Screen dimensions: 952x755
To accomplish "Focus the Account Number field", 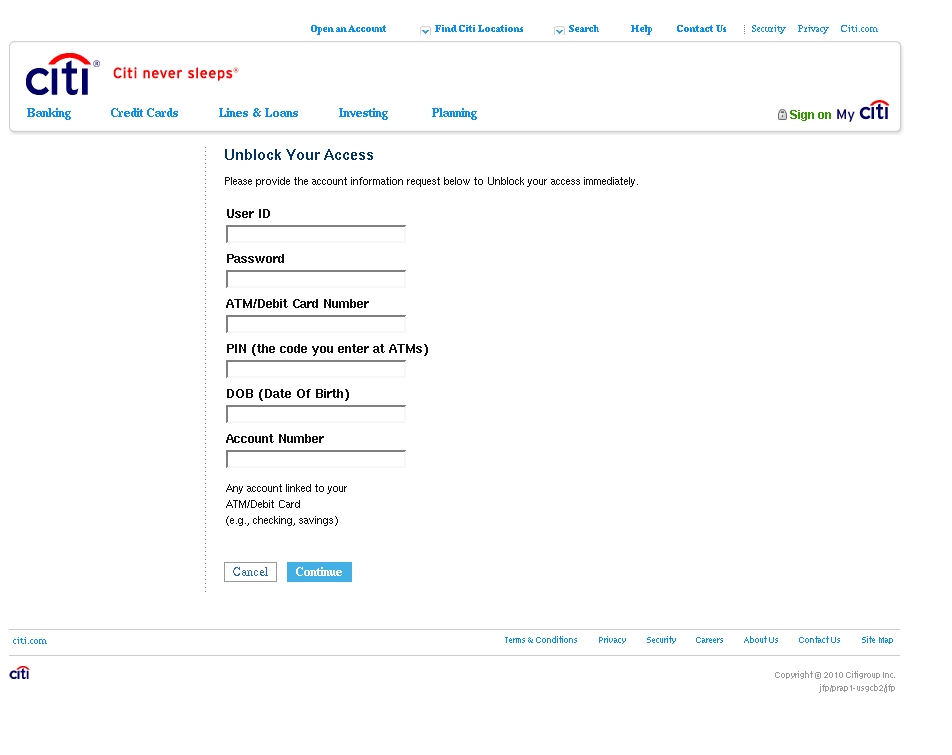I will coord(316,459).
